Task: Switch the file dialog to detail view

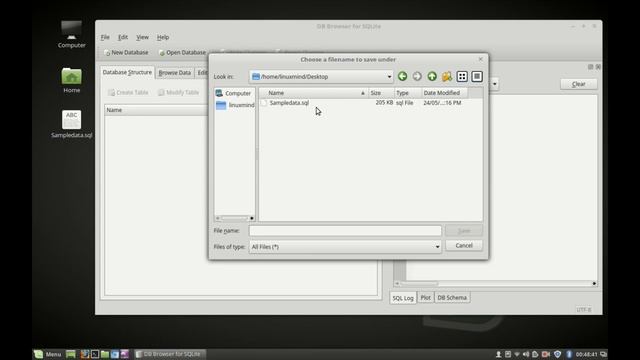Action: 477,76
